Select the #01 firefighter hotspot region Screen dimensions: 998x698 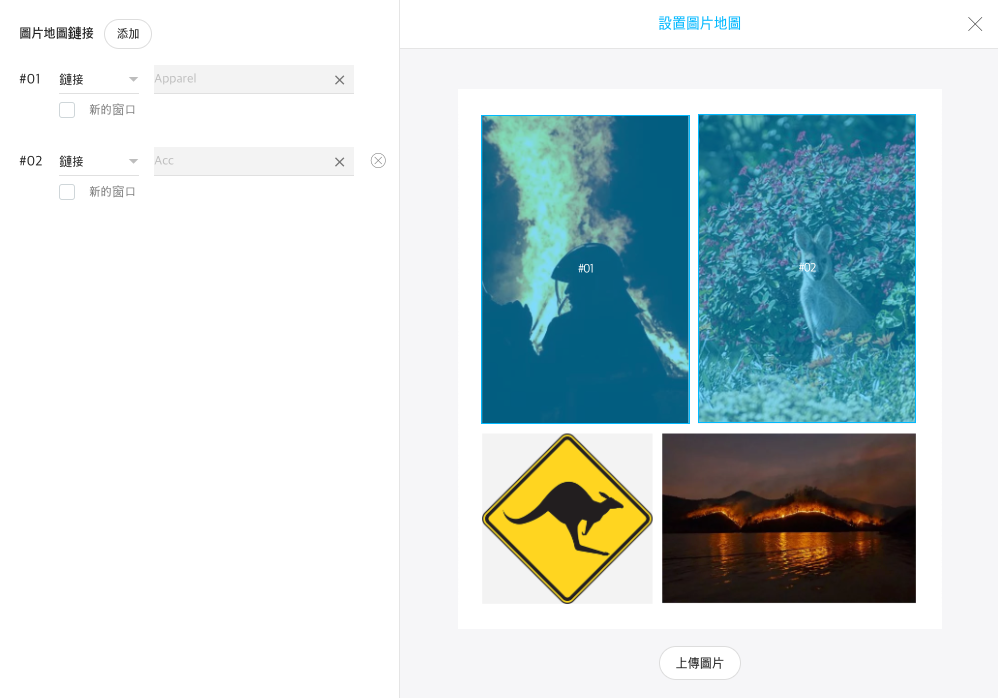tap(585, 269)
